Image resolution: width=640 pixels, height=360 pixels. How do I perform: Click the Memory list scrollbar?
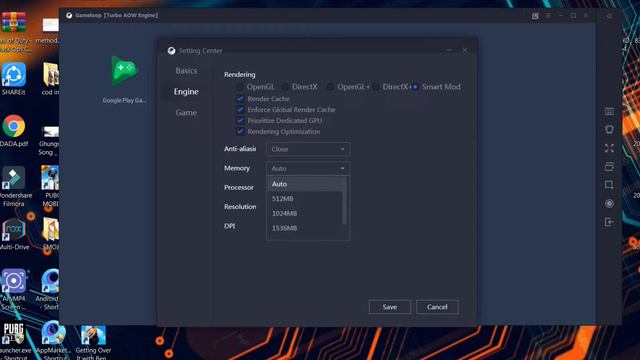345,201
